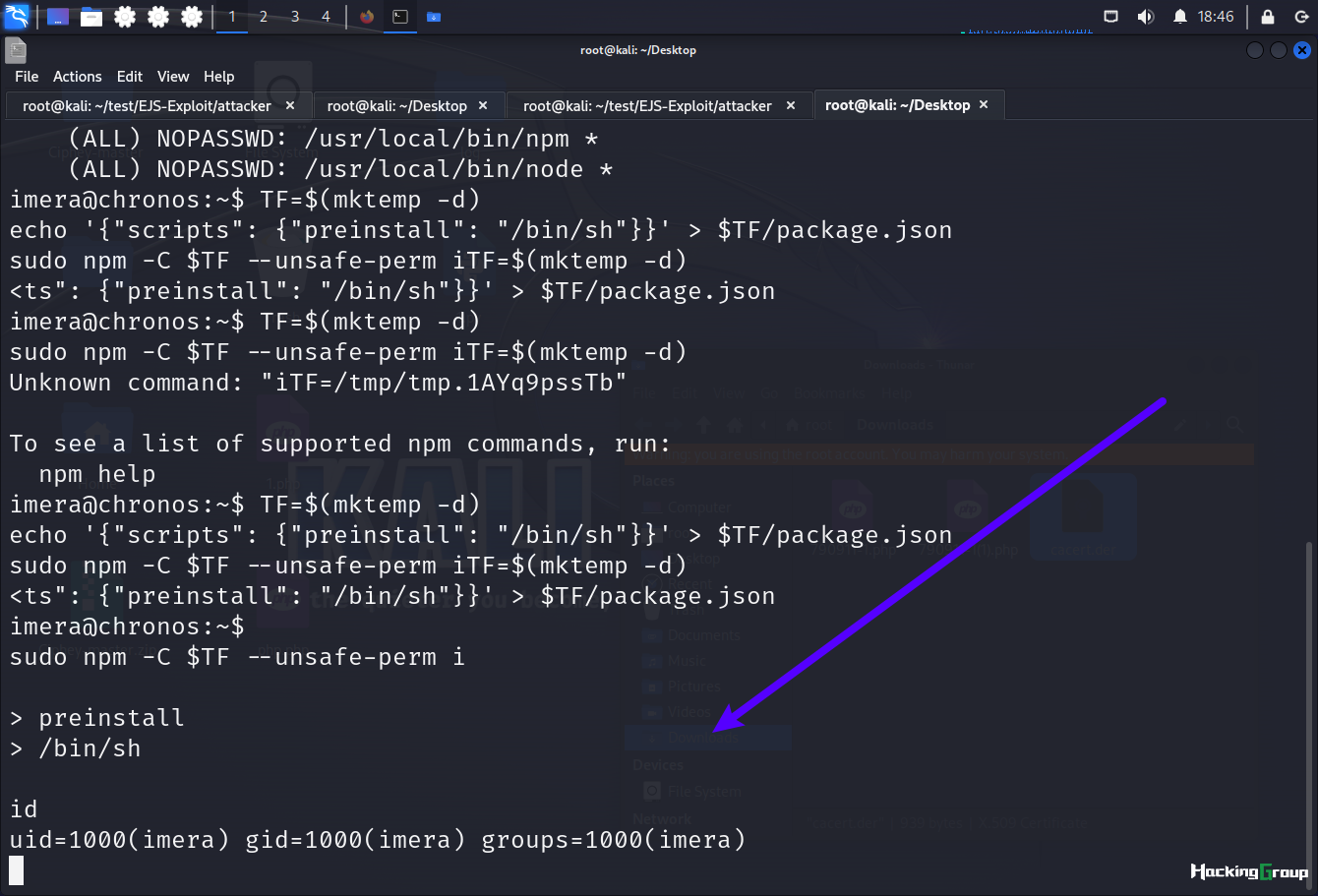Screen dimensions: 1318x896
Task: Click the line "(ALL) NOPASSWD: /usr/local/bin/npm *"
Action: click(x=333, y=139)
